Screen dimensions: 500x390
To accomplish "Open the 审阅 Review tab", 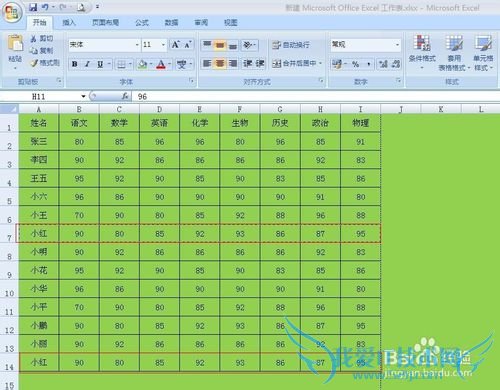I will [x=201, y=23].
